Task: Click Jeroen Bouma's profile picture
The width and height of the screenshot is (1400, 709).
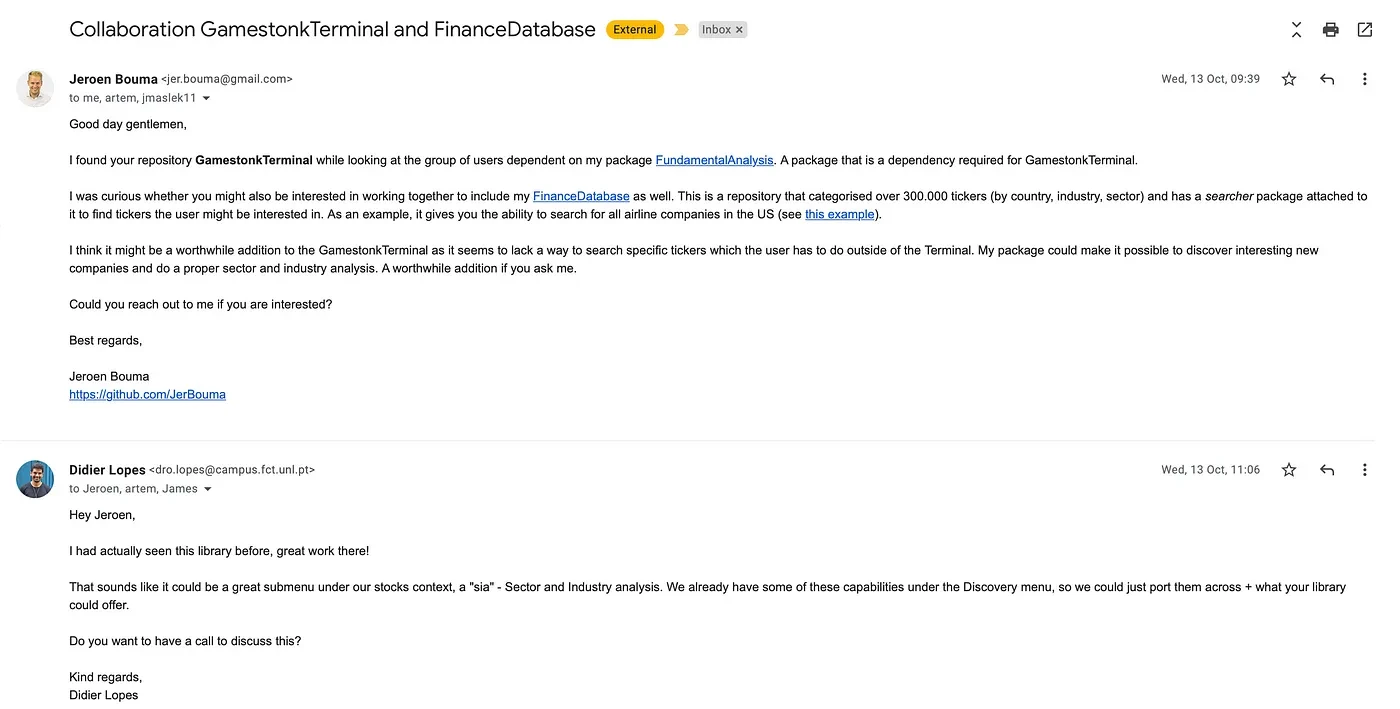Action: click(x=35, y=88)
